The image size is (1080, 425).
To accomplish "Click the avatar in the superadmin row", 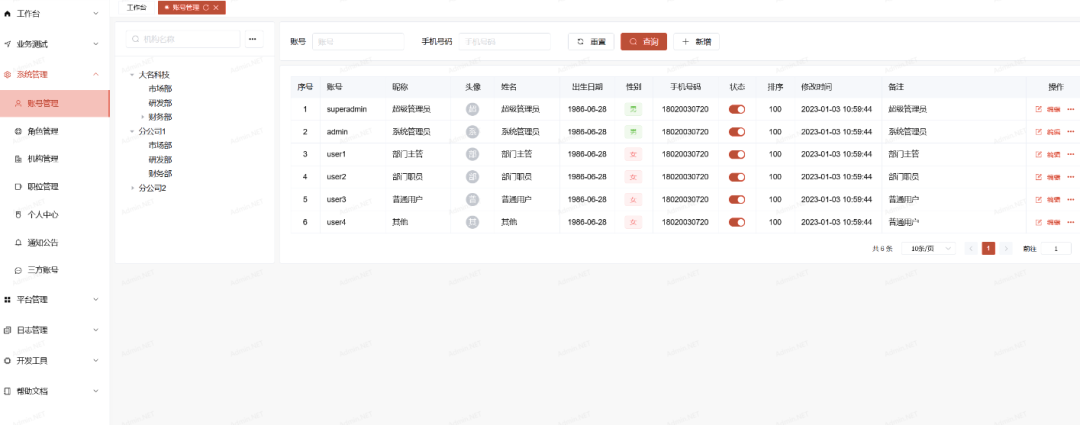I will [472, 109].
